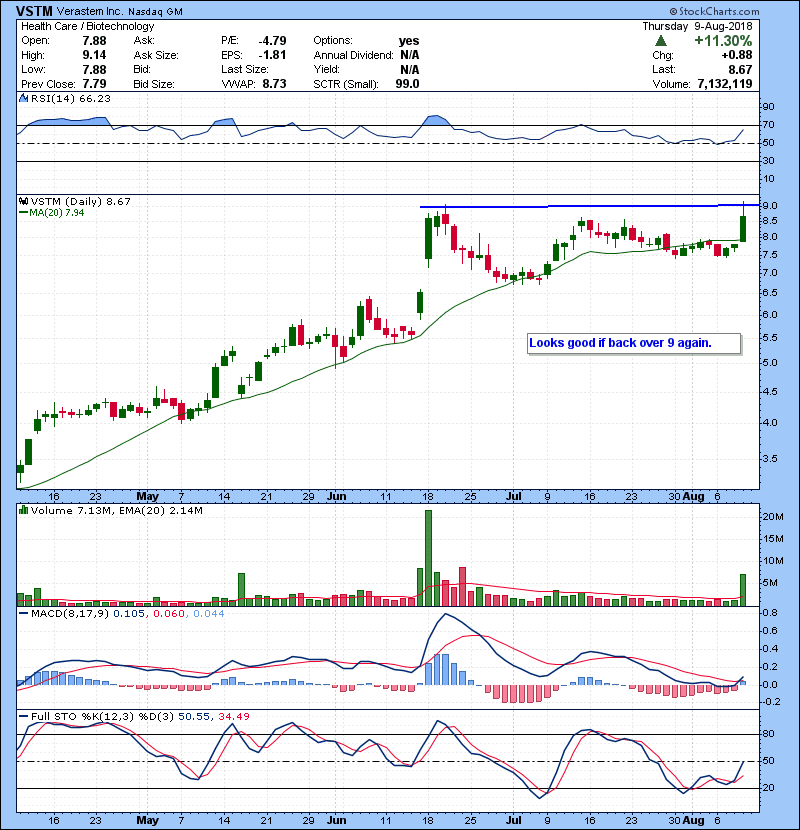Click the Annual Dividend N/A value
Viewport: 800px width, 830px height.
click(x=409, y=55)
